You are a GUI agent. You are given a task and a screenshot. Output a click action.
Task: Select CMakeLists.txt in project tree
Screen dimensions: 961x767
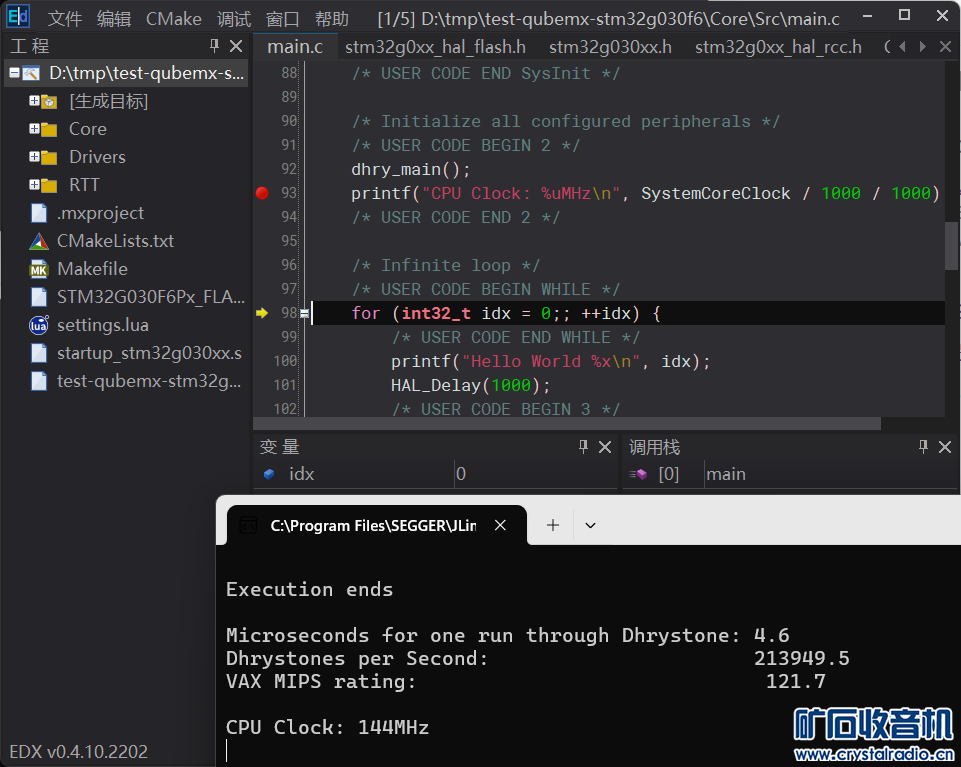(x=115, y=241)
